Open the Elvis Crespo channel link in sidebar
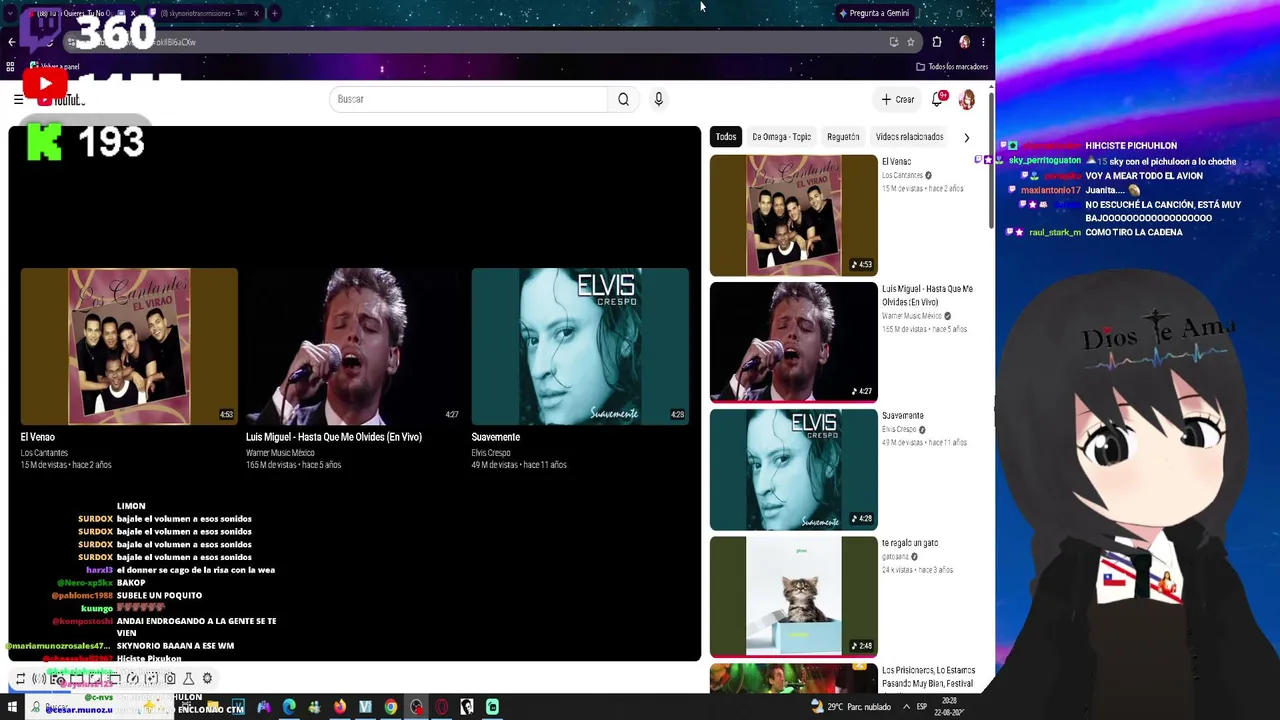The height and width of the screenshot is (720, 1280). coord(898,430)
